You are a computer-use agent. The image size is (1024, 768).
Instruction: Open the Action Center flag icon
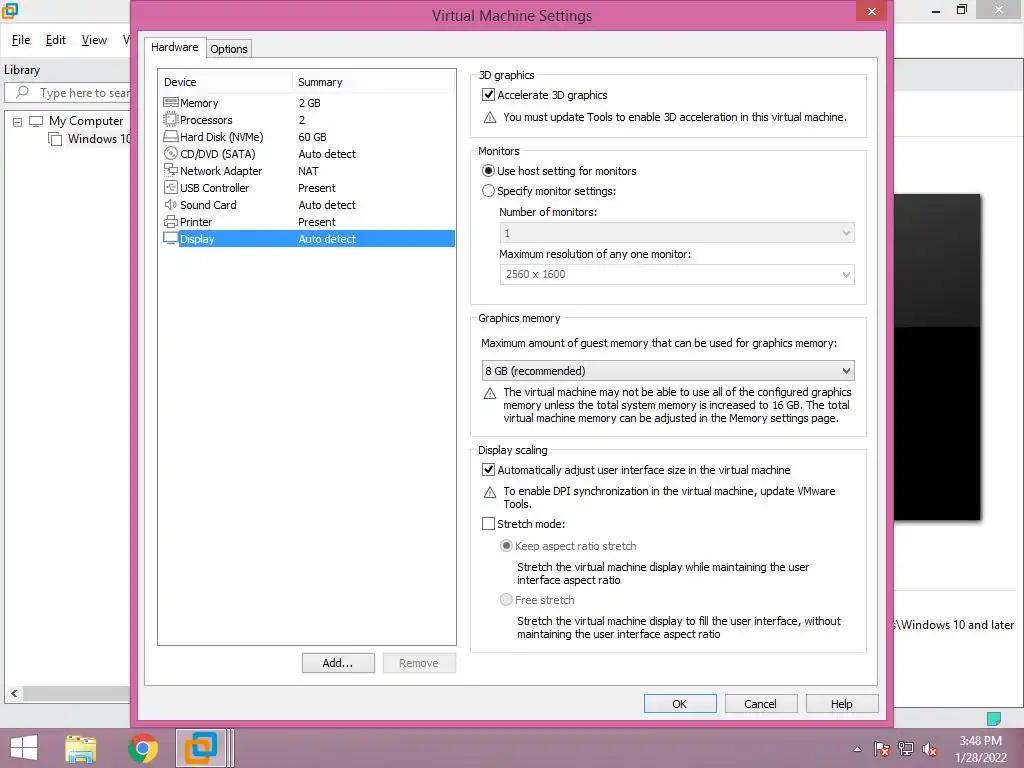click(882, 749)
